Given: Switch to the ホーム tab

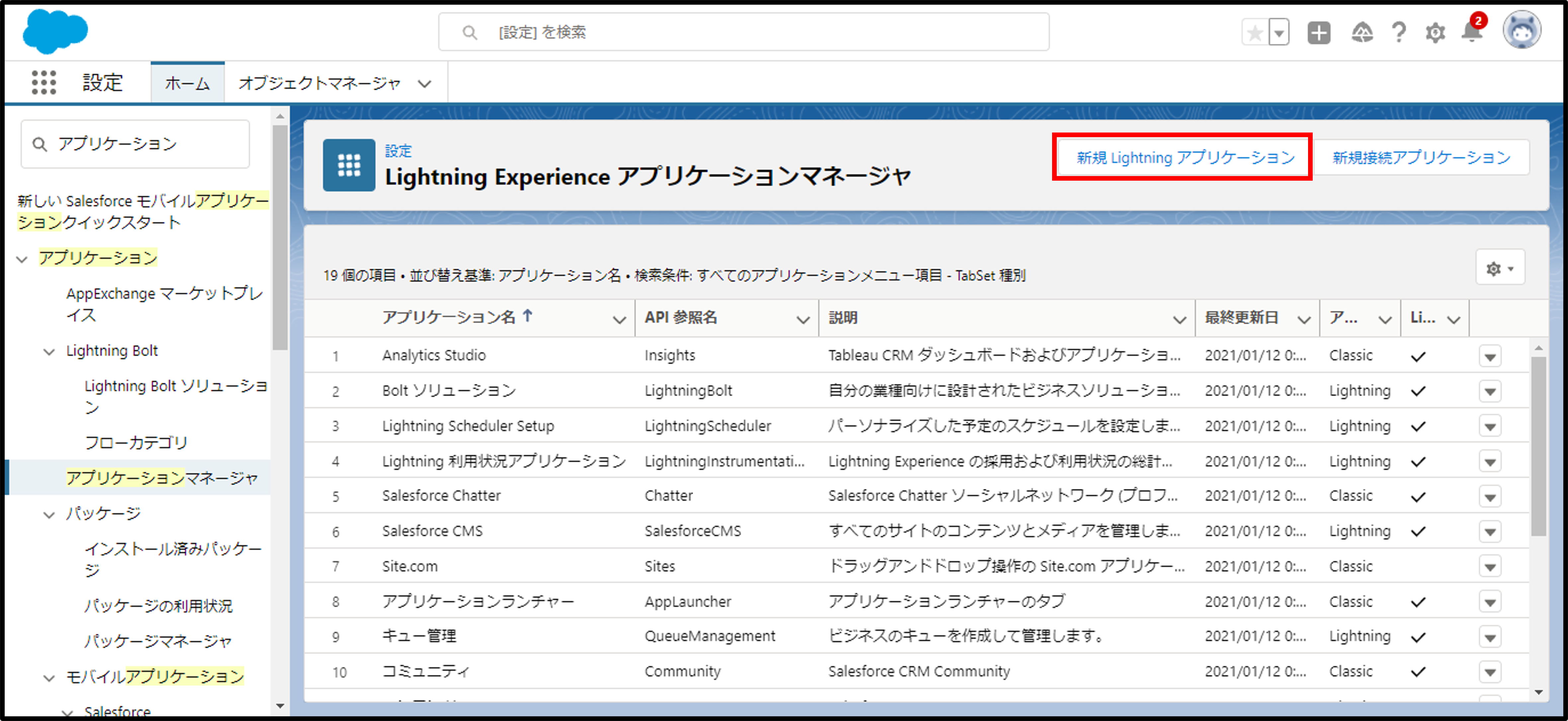Looking at the screenshot, I should tap(188, 83).
